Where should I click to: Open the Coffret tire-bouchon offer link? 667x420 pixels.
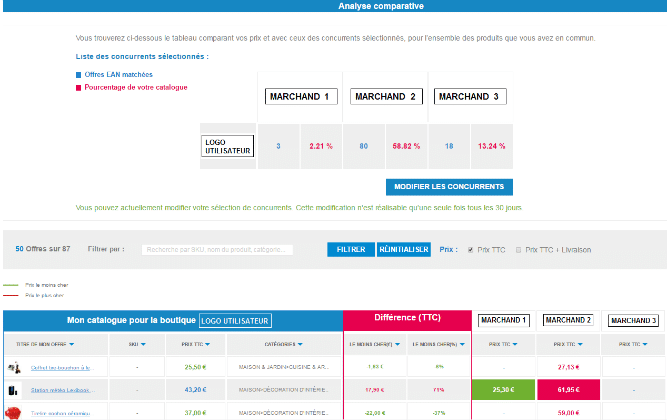[x=60, y=368]
